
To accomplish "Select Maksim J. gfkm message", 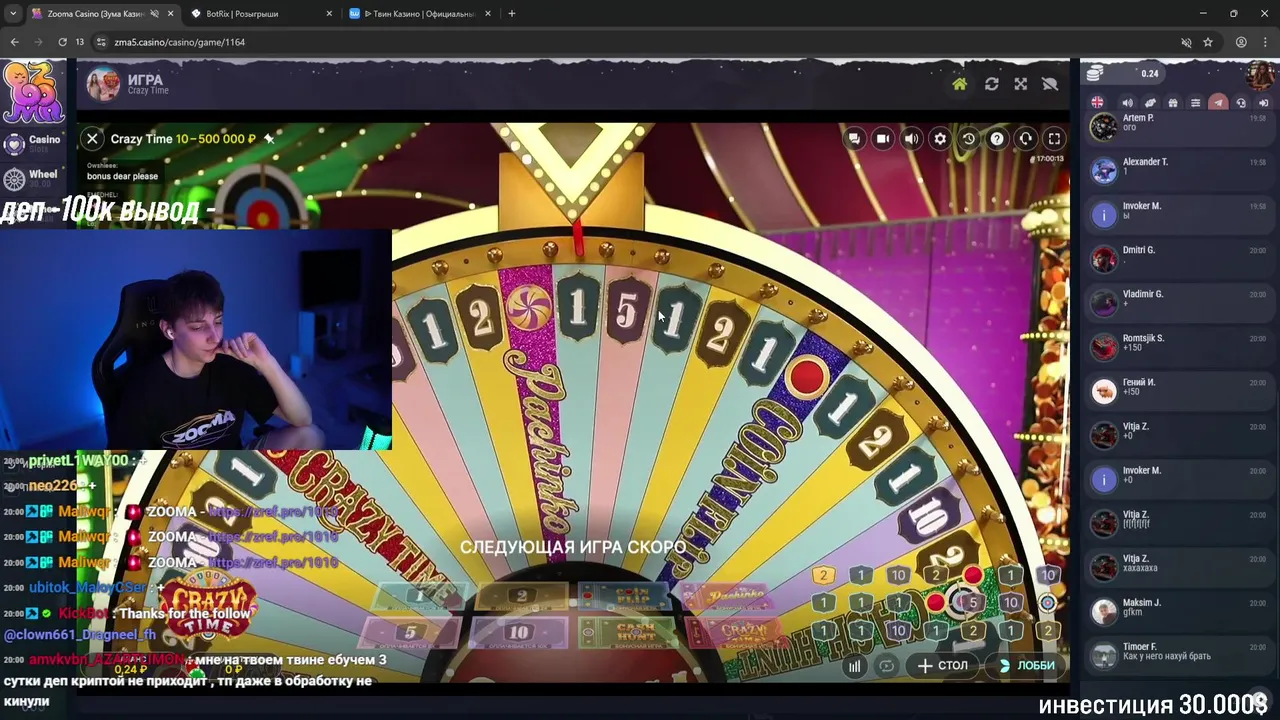I will click(x=1178, y=611).
